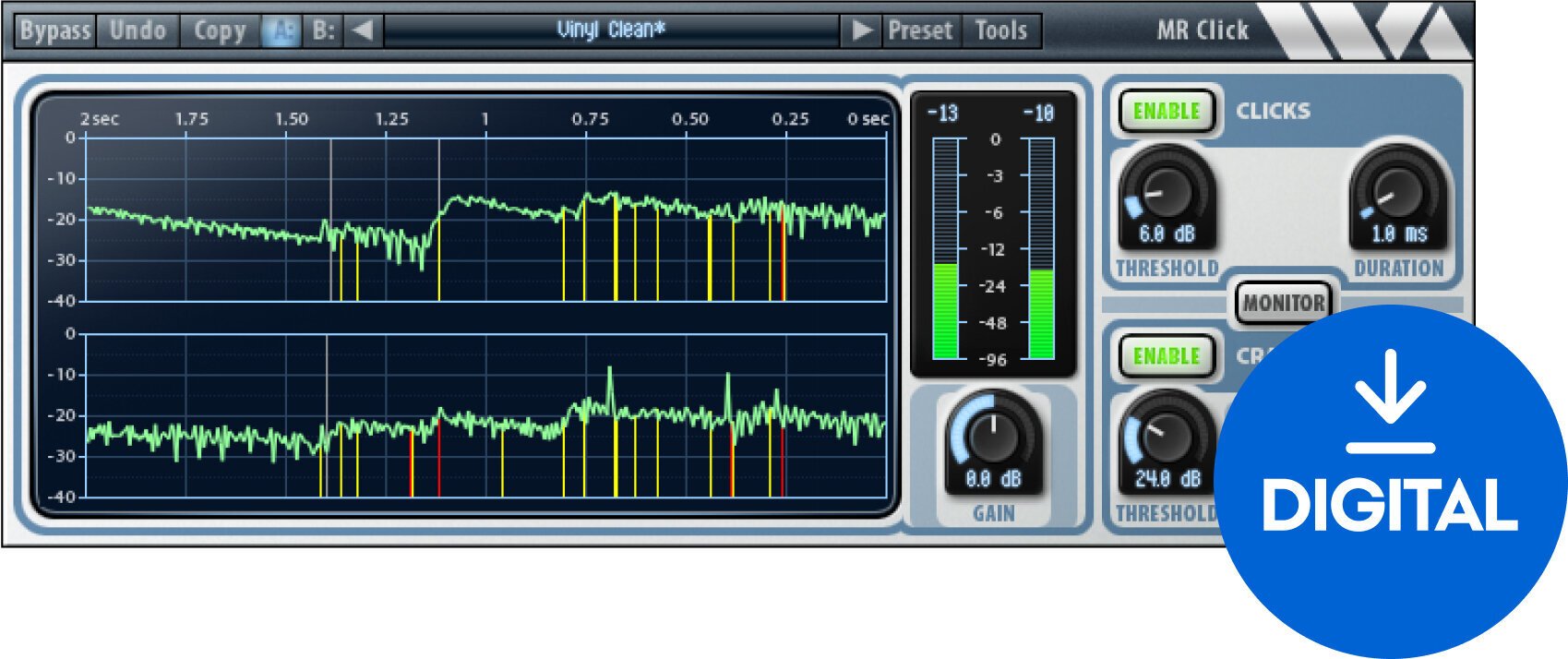Click the MONITOR button
1568x659 pixels.
1283,303
